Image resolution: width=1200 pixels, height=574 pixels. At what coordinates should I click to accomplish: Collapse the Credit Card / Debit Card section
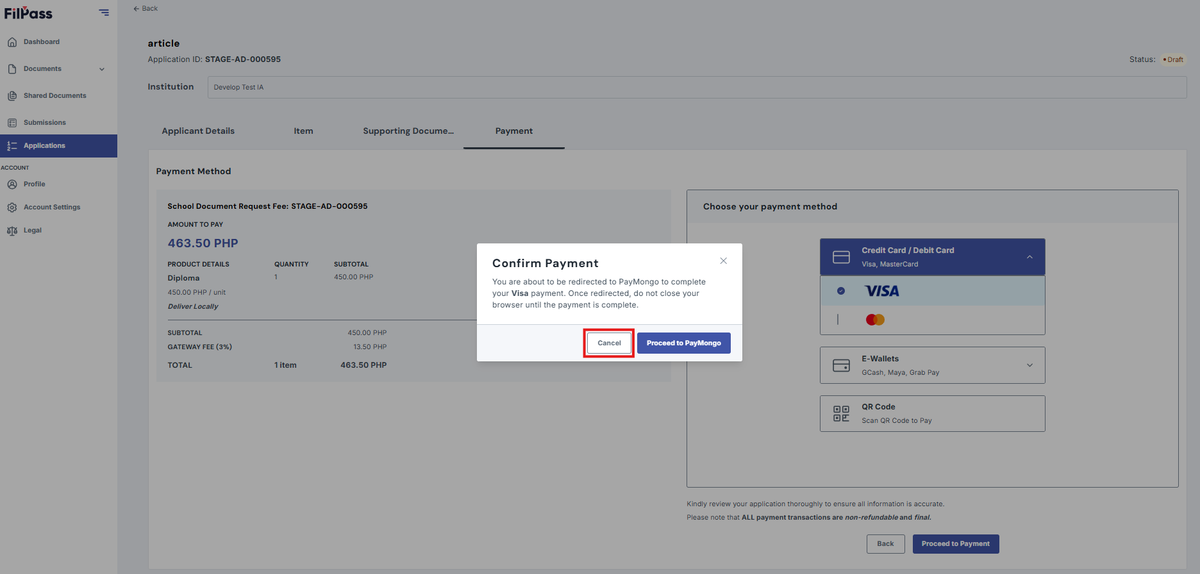(x=1030, y=257)
